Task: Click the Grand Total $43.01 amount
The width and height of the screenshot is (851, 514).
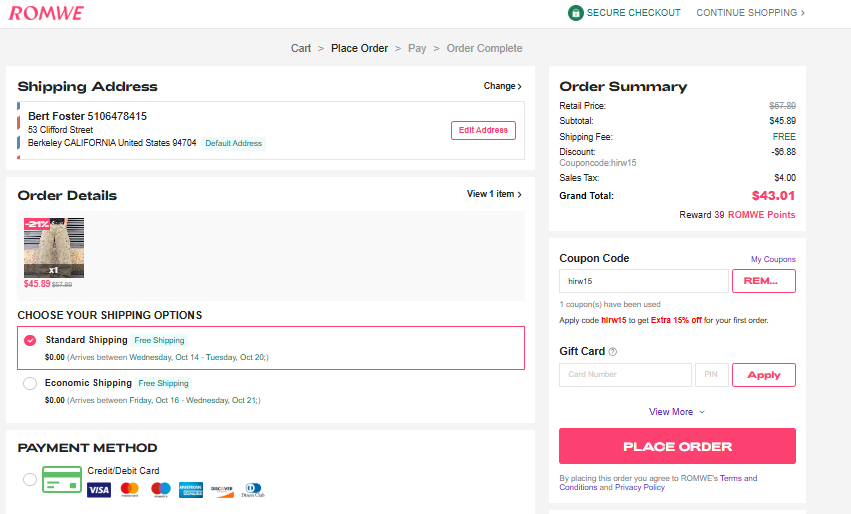Action: click(x=773, y=196)
